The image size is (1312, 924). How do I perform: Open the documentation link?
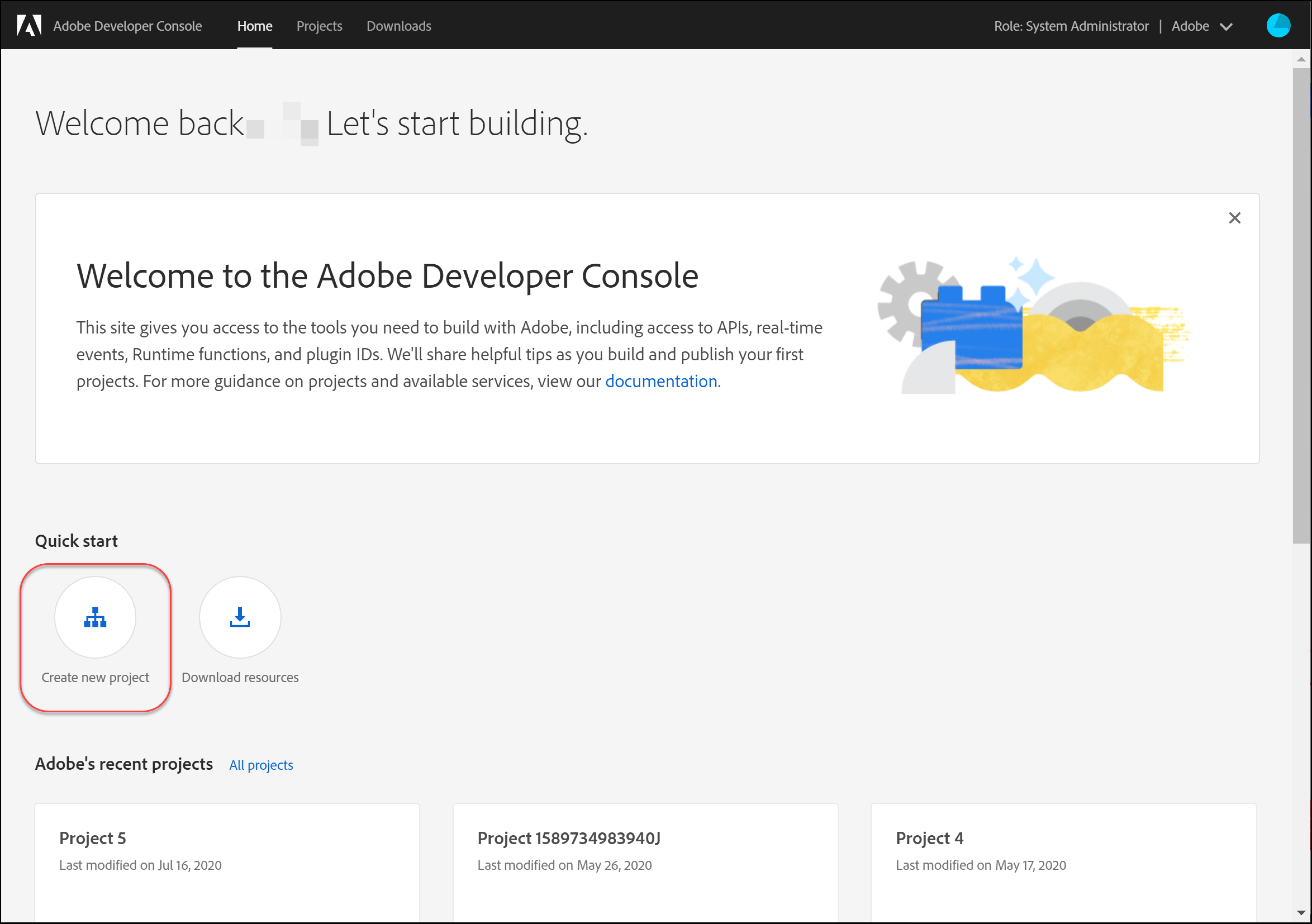(x=662, y=381)
